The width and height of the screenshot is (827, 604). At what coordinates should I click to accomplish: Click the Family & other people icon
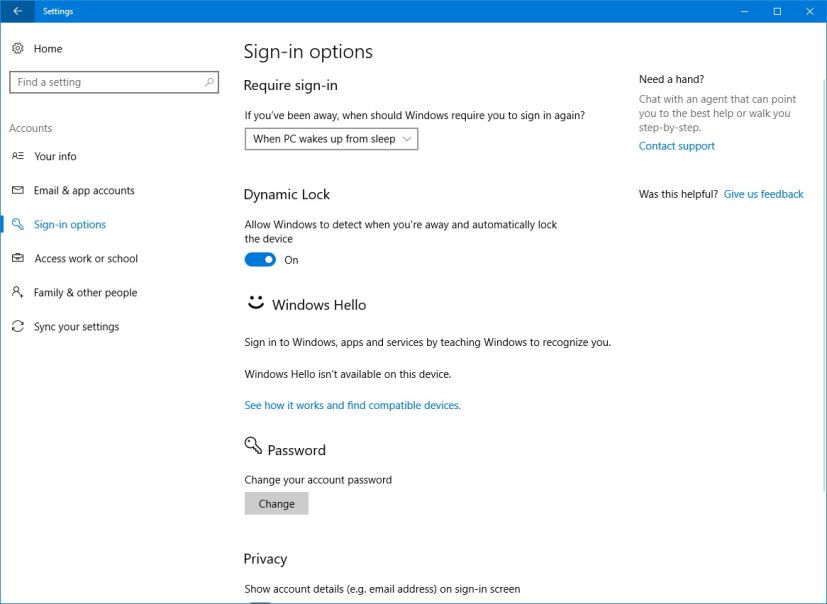[18, 293]
